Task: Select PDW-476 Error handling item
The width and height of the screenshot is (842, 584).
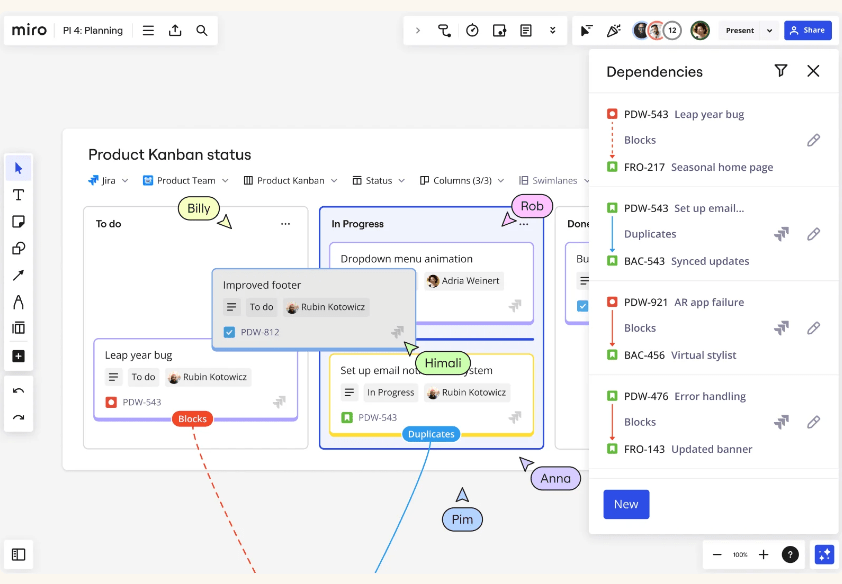Action: pos(685,396)
